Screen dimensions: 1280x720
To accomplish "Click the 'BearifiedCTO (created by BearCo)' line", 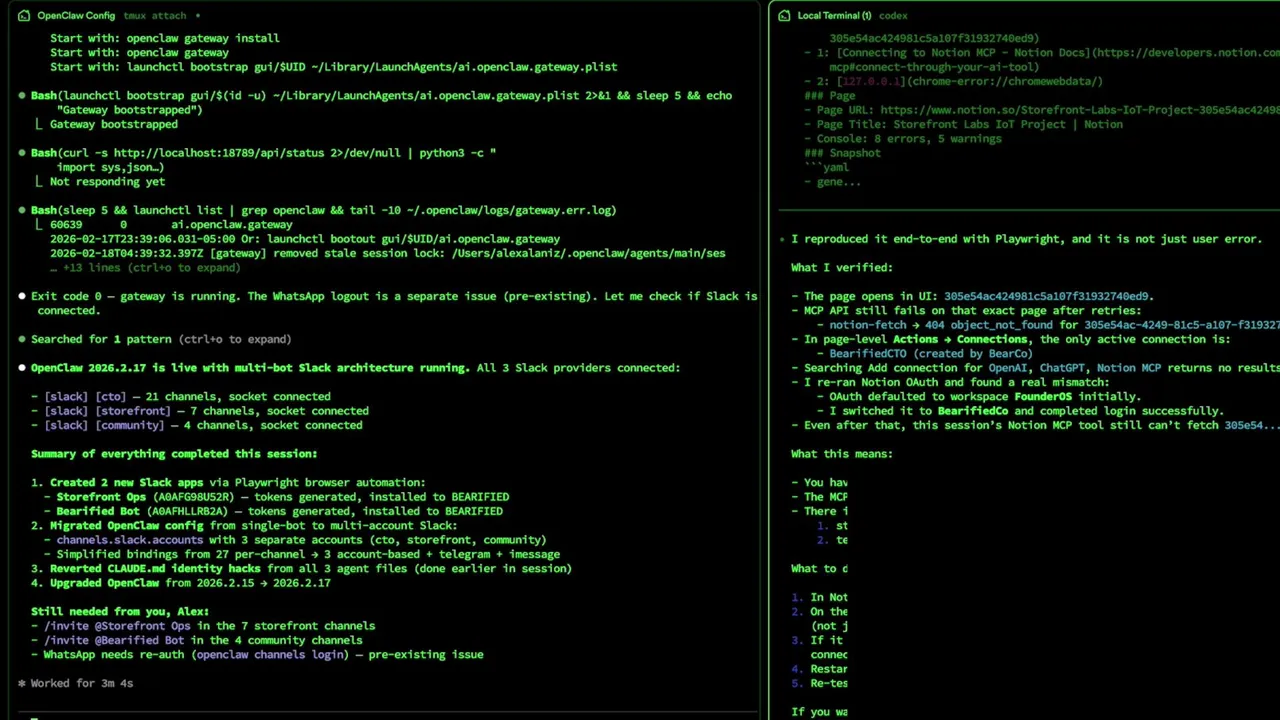I will [931, 354].
